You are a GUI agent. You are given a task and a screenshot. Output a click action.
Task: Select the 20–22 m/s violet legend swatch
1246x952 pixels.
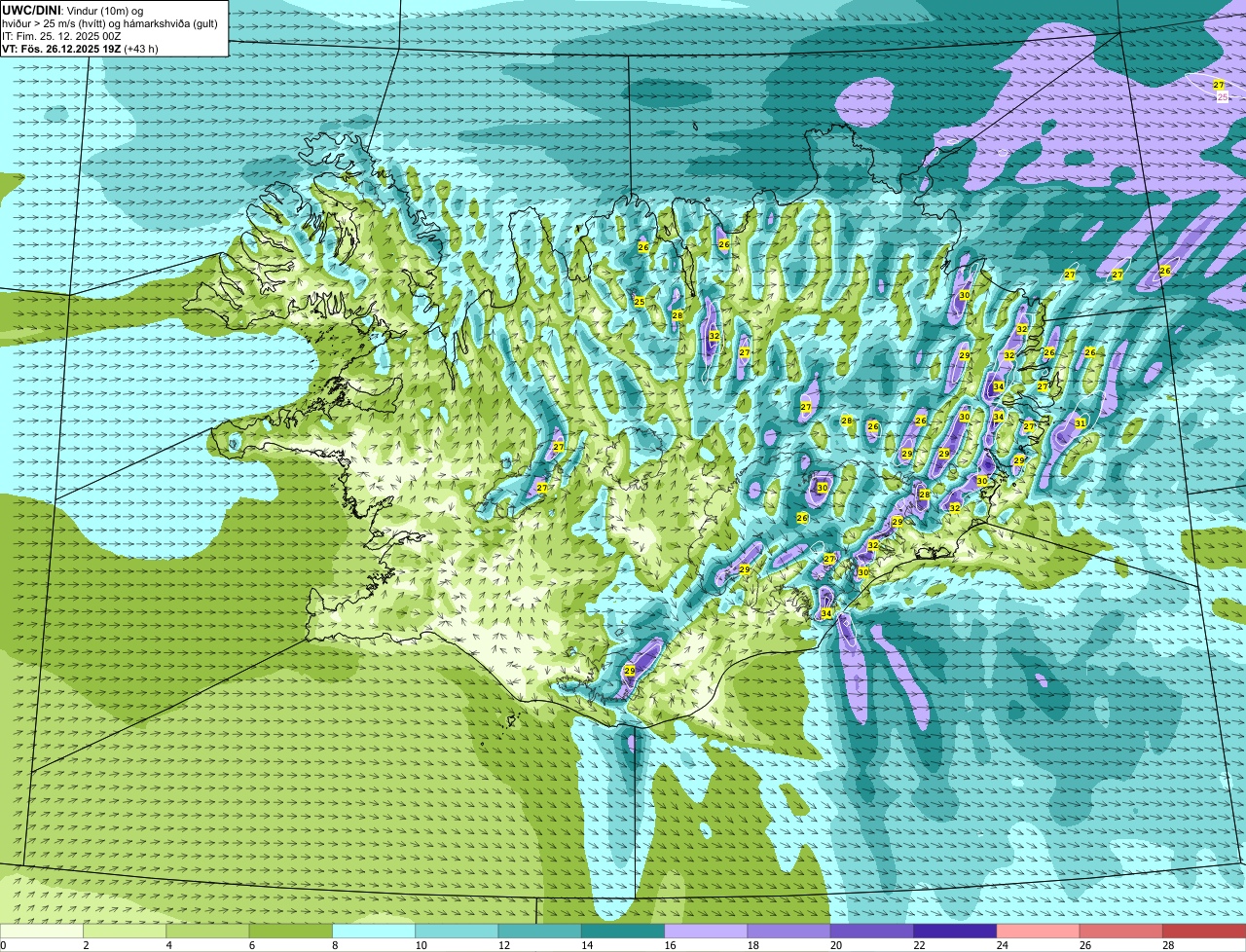click(872, 931)
